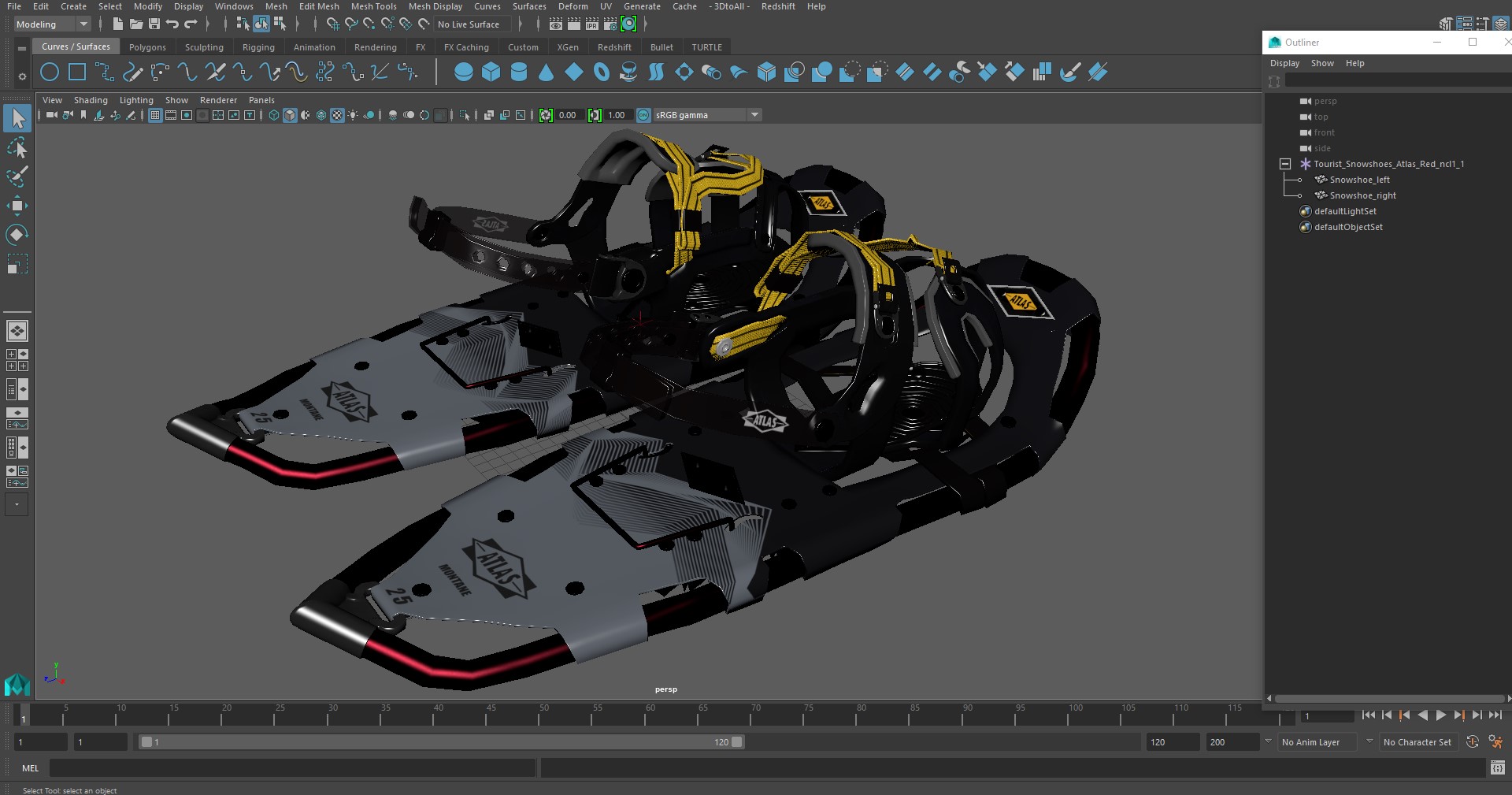Activate the Rotate tool in the toolbox
Screen dimensions: 1512x795
(17, 235)
